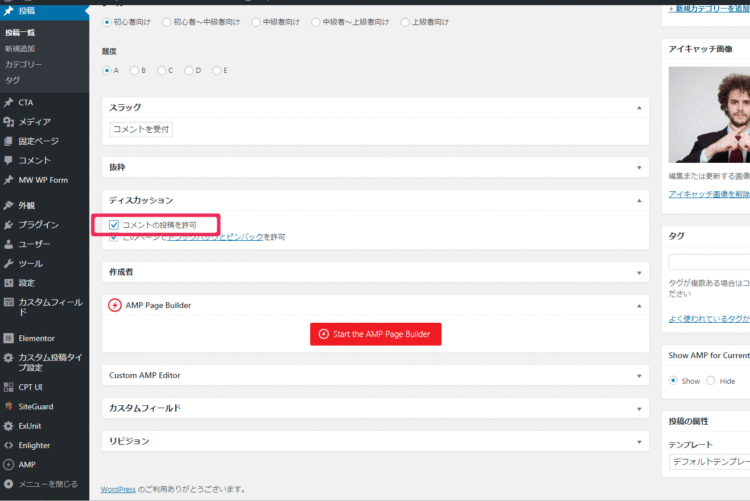This screenshot has height=501, width=750.
Task: Click the AMP Page Builder logo icon
Action: point(115,305)
